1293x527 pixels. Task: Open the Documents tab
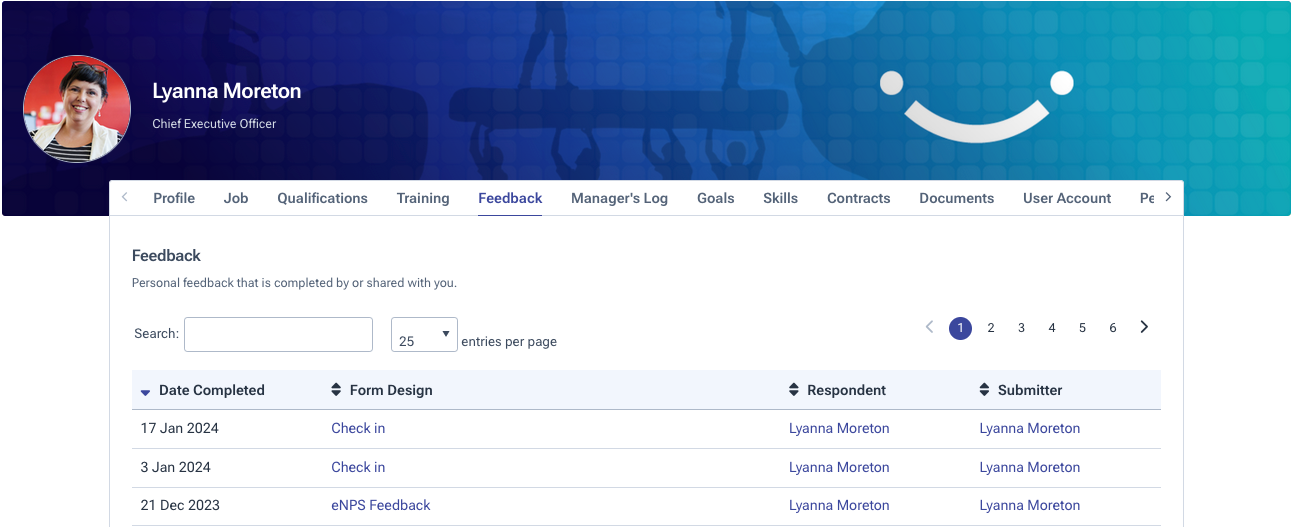point(957,198)
